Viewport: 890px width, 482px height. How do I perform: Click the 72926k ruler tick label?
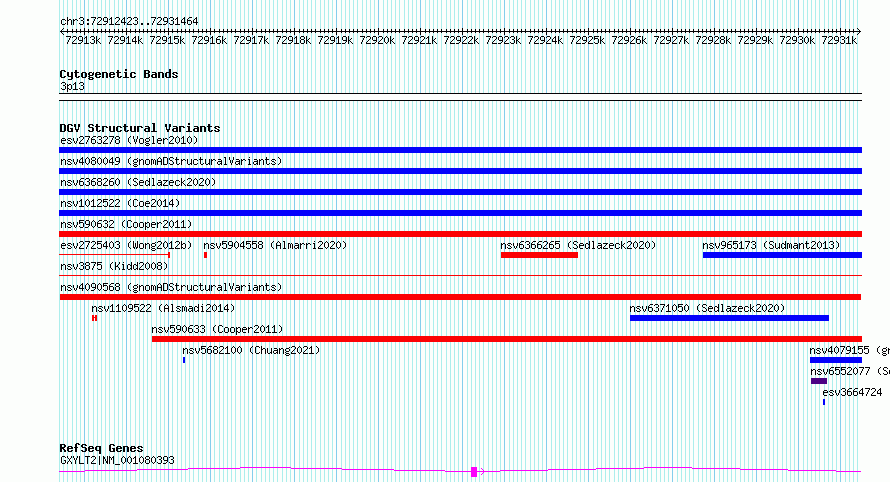(x=629, y=40)
